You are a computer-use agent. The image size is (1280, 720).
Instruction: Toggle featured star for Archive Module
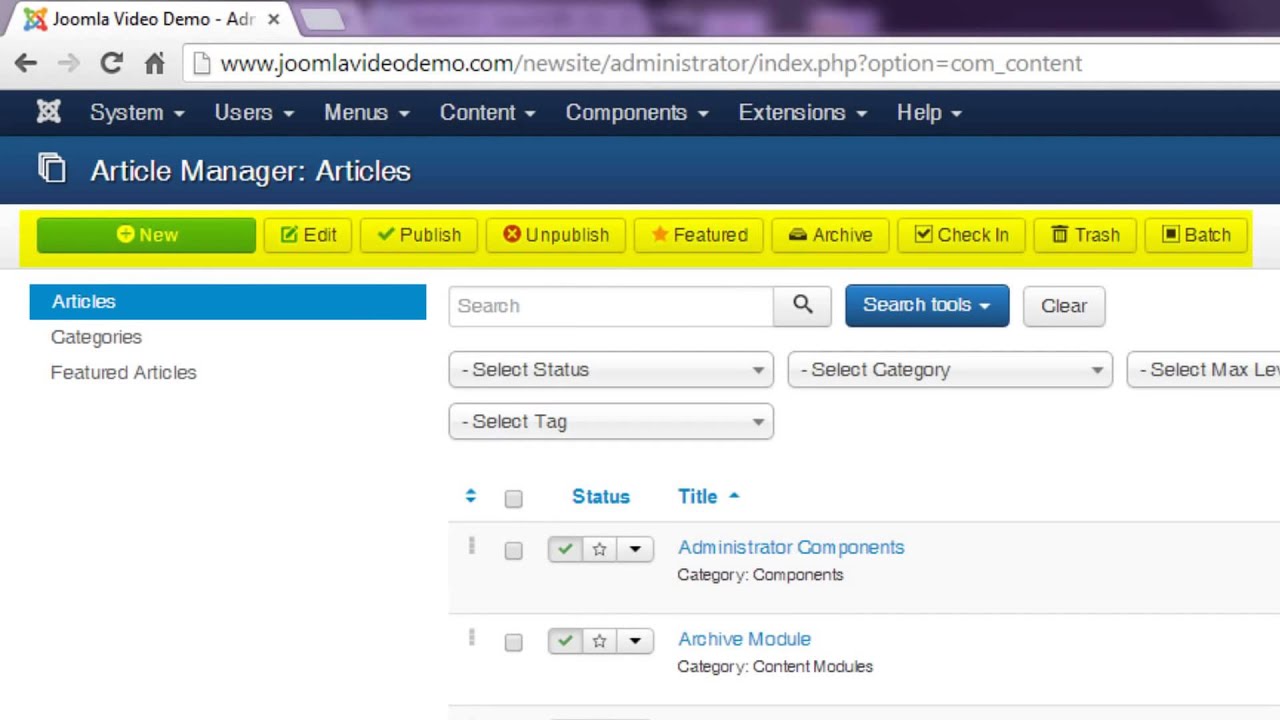(x=599, y=641)
